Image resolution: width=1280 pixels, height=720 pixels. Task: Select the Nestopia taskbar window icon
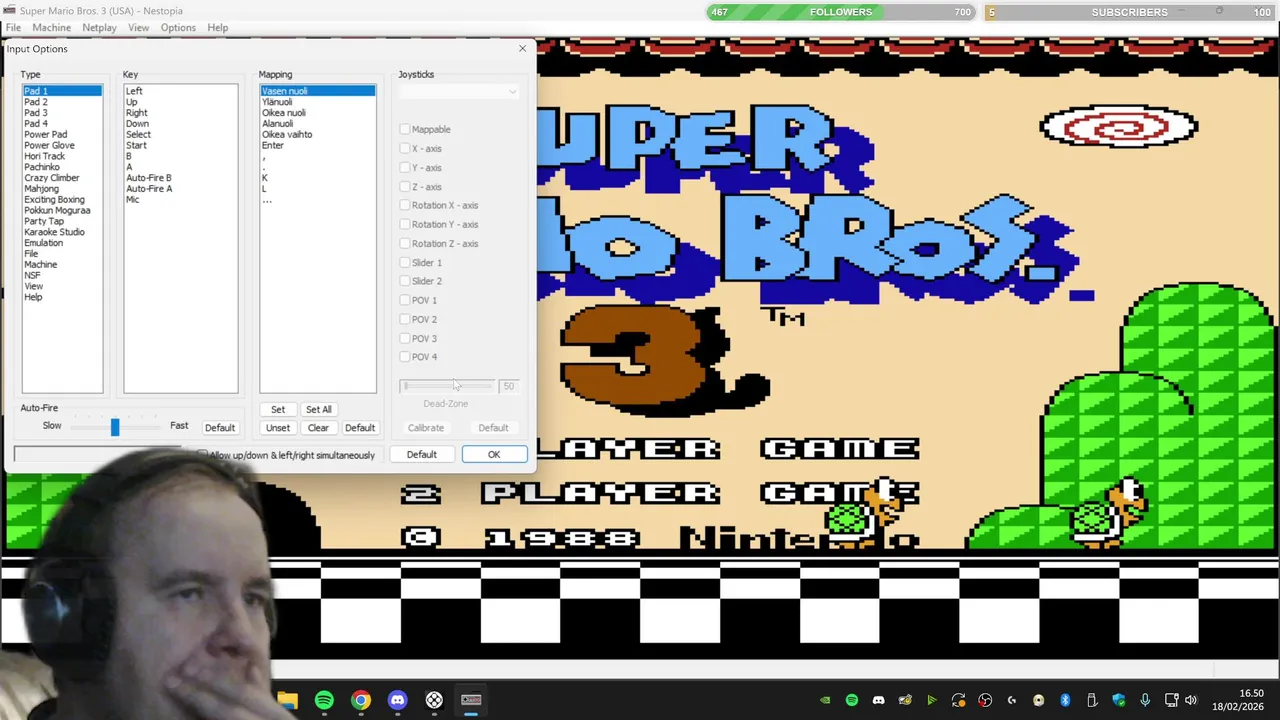pos(471,700)
